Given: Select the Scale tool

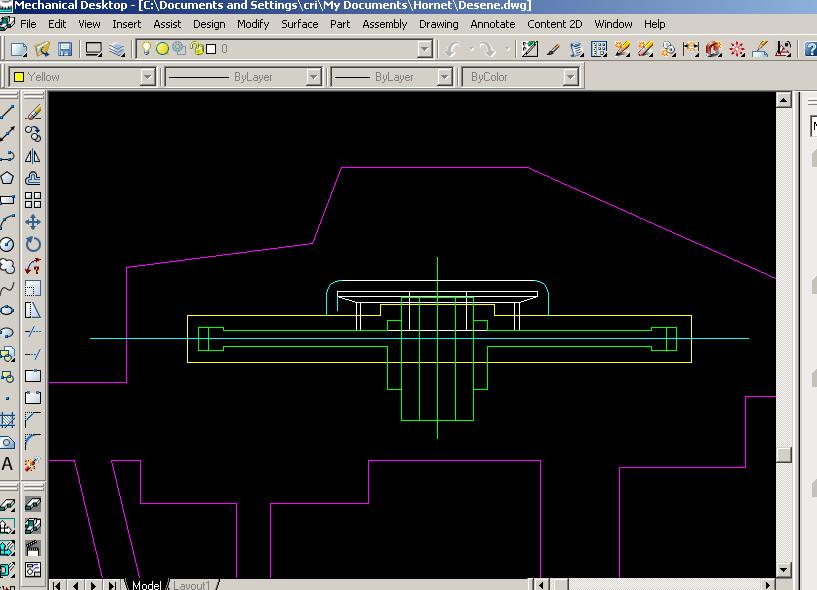Looking at the screenshot, I should pyautogui.click(x=33, y=288).
